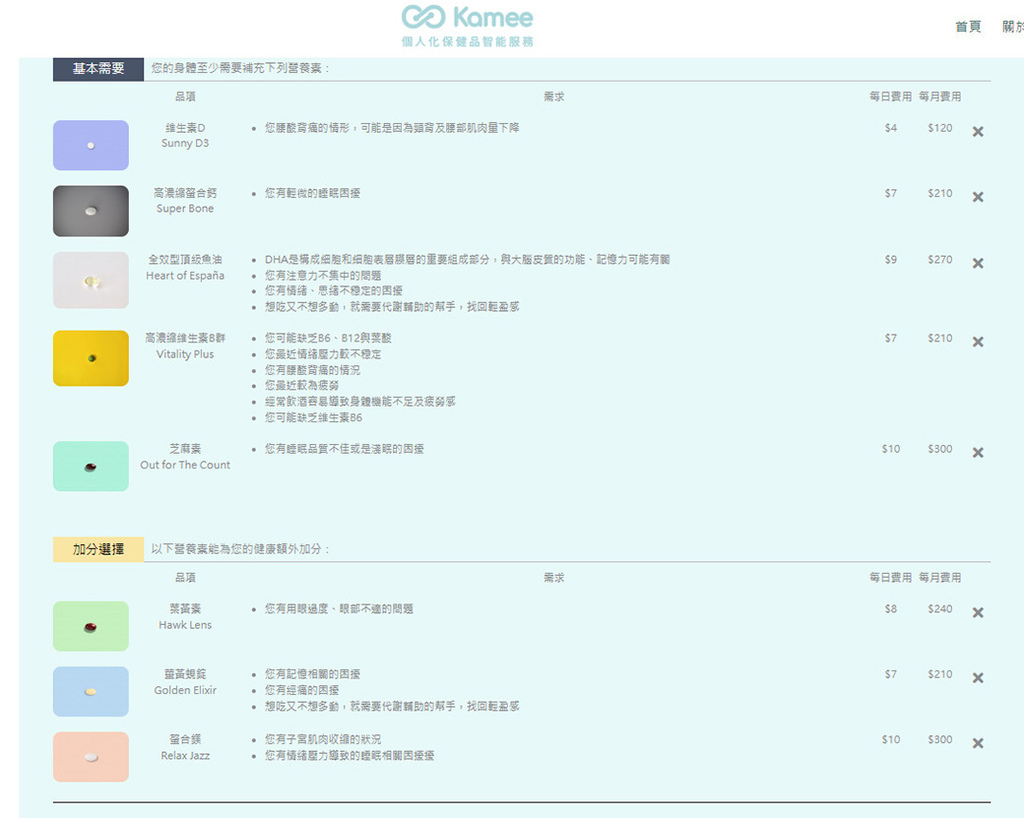
Task: Click the Golden Elixir product name
Action: 185,690
